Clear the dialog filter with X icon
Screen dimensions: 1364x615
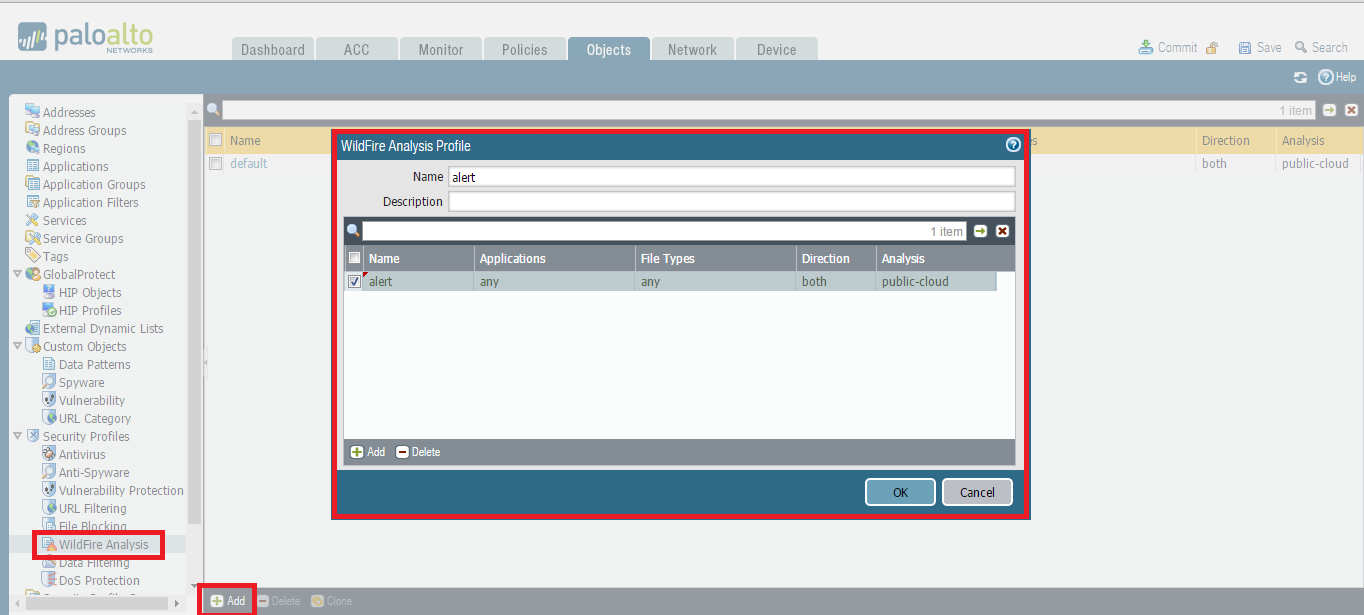1002,231
